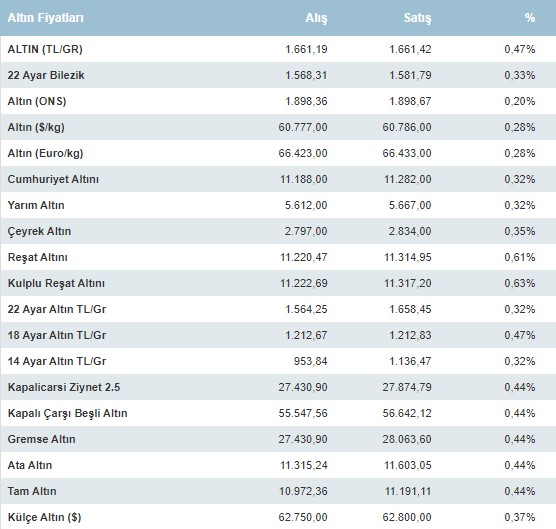Screen dimensions: 556x529
Task: Click the Altın Fiyatları column header
Action: click(x=45, y=18)
